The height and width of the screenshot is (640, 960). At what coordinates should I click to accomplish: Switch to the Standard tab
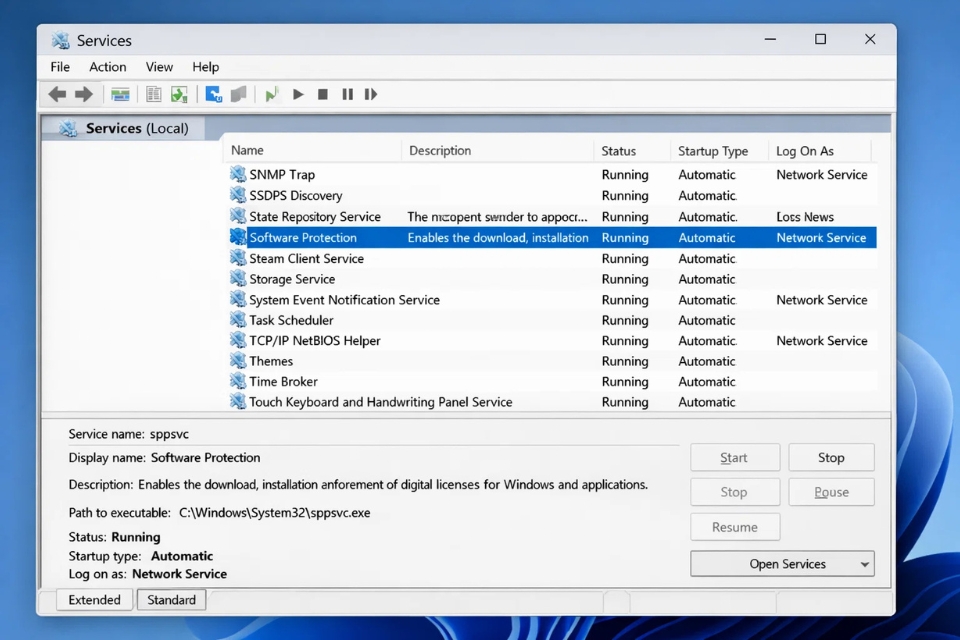point(170,599)
